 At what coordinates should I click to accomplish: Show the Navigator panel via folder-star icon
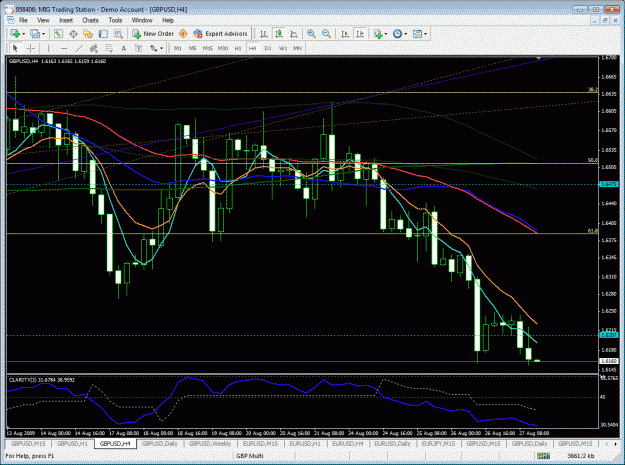[88, 34]
